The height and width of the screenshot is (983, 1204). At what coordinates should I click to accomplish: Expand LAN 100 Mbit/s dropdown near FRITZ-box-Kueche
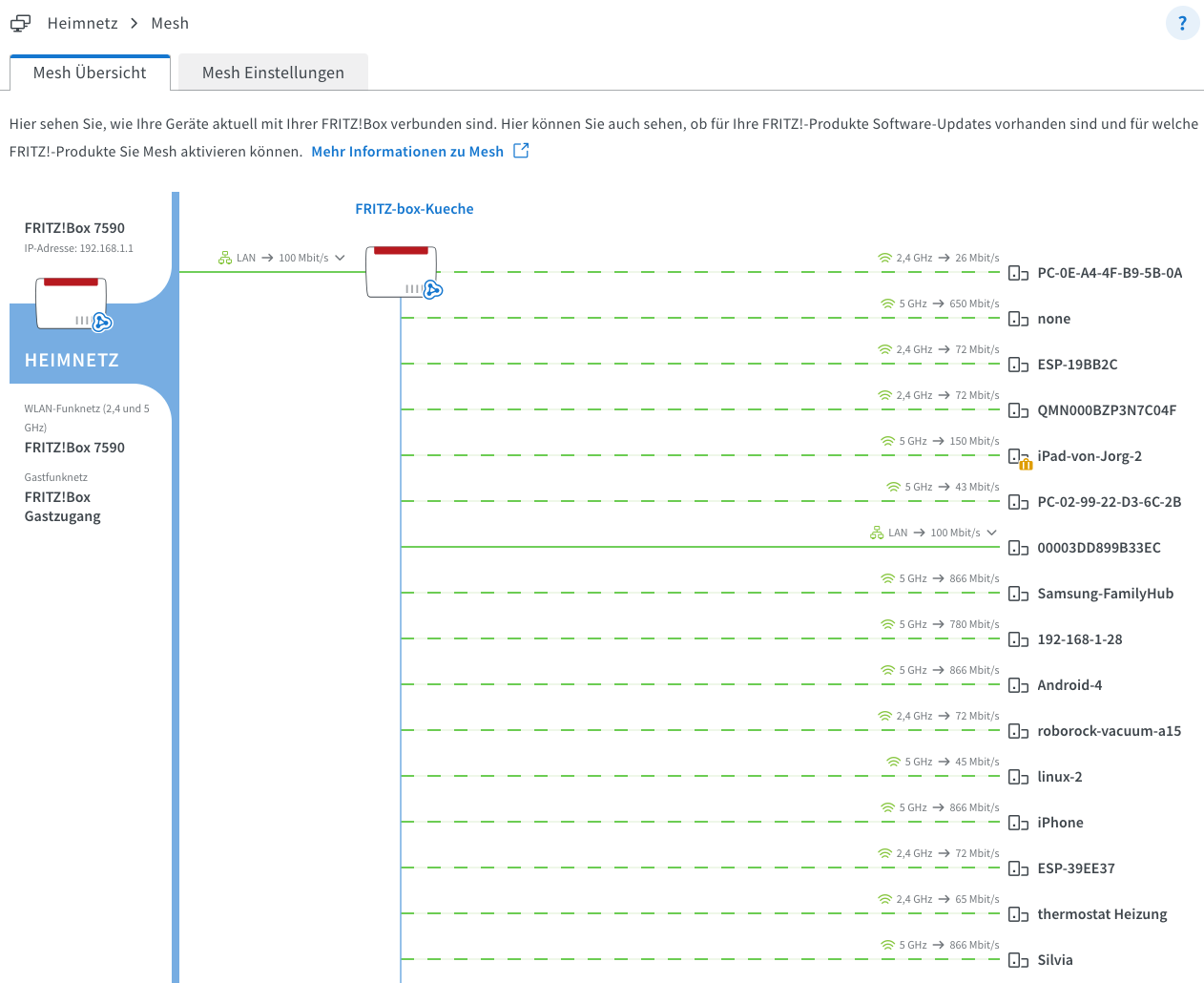coord(340,258)
